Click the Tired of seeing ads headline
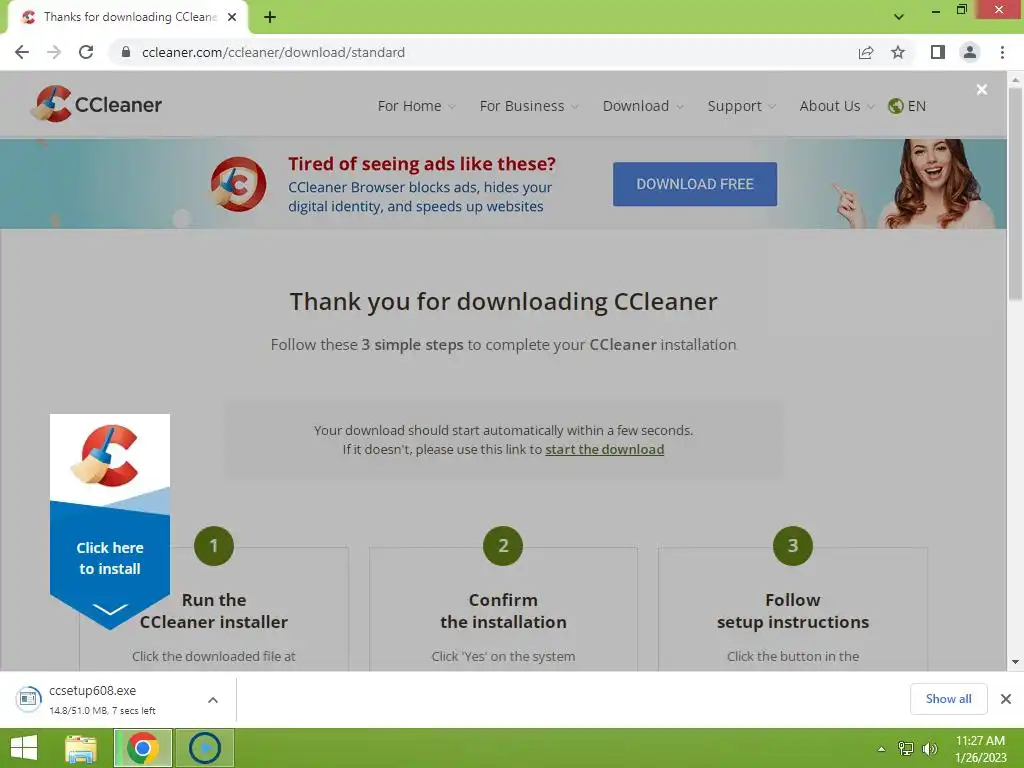Image resolution: width=1024 pixels, height=768 pixels. click(422, 163)
